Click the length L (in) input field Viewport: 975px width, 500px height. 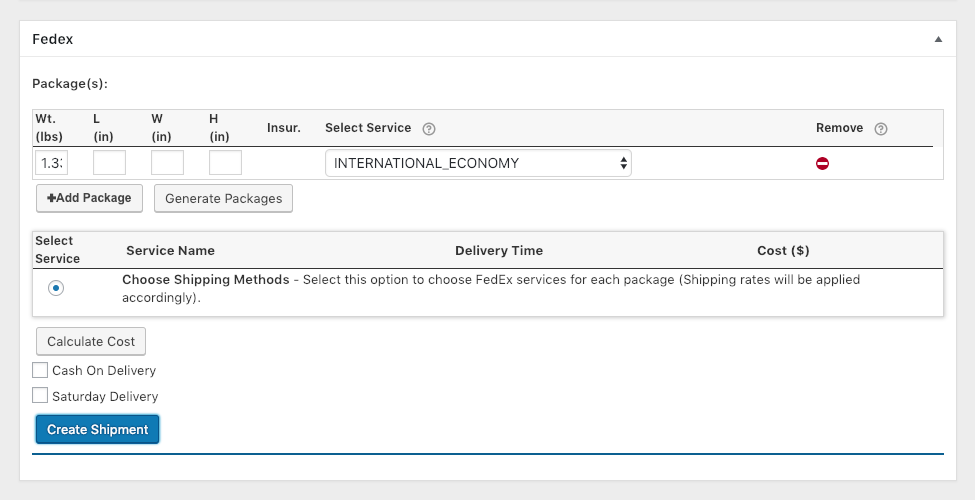pos(109,163)
